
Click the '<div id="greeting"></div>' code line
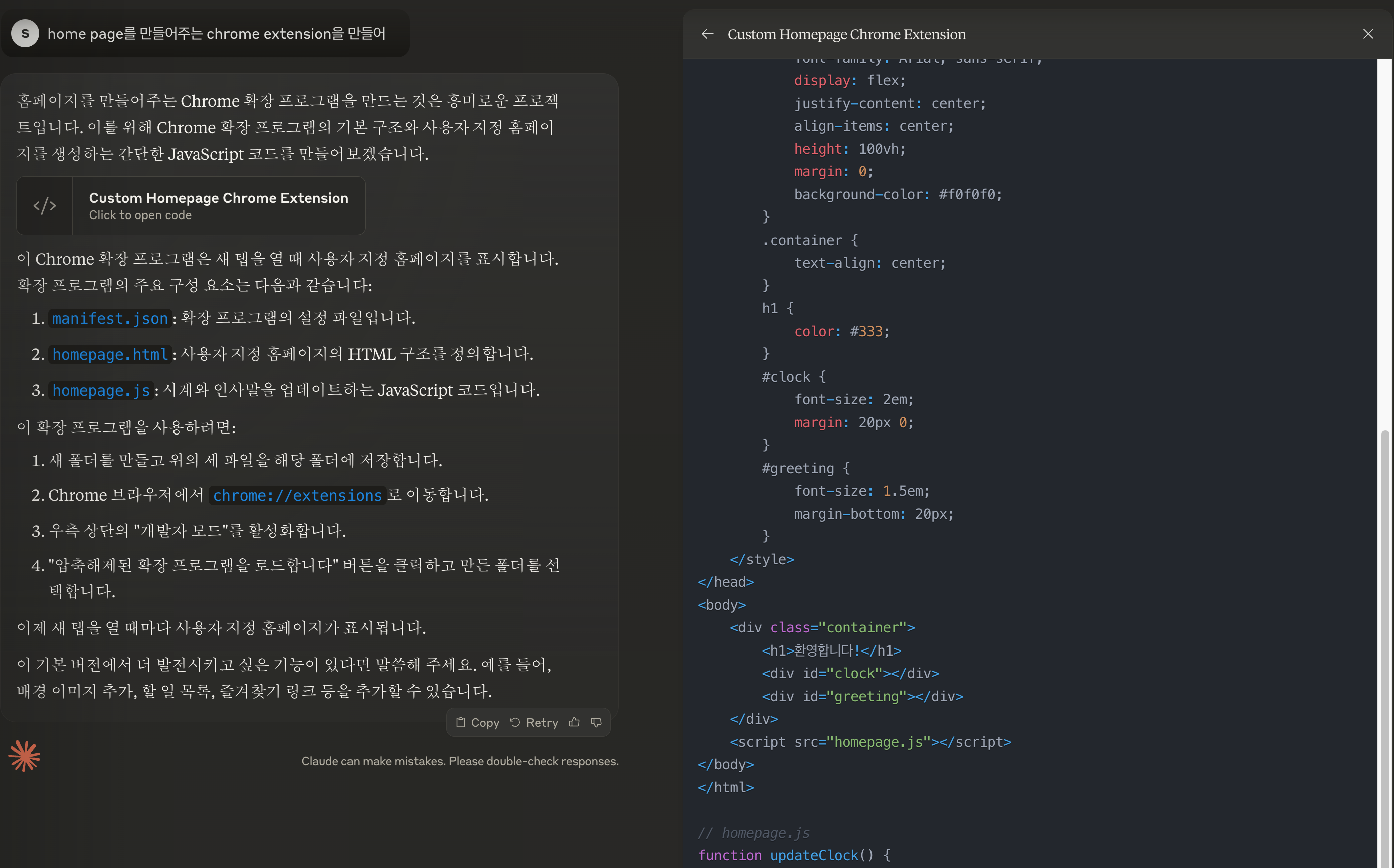pos(862,696)
